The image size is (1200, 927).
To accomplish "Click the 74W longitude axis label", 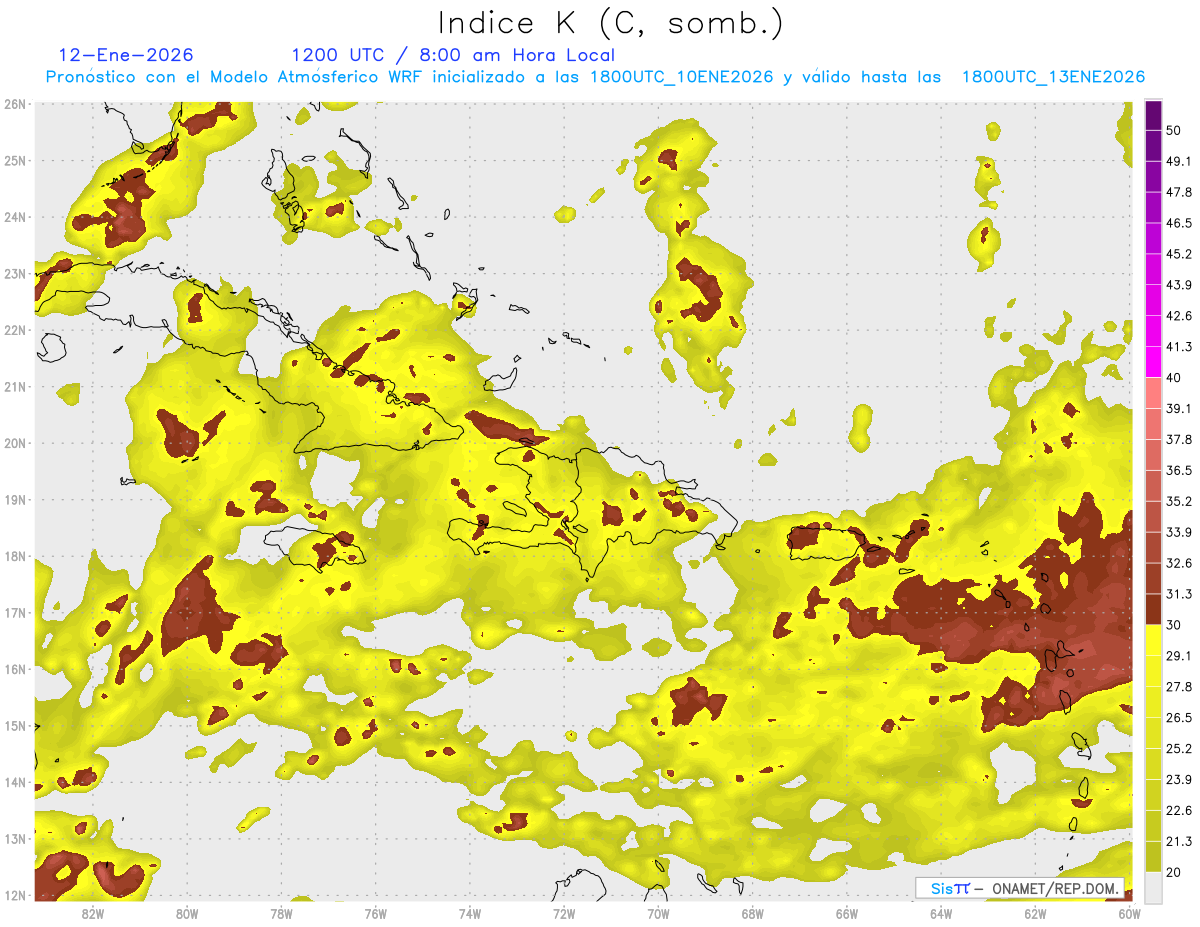I will [x=470, y=913].
